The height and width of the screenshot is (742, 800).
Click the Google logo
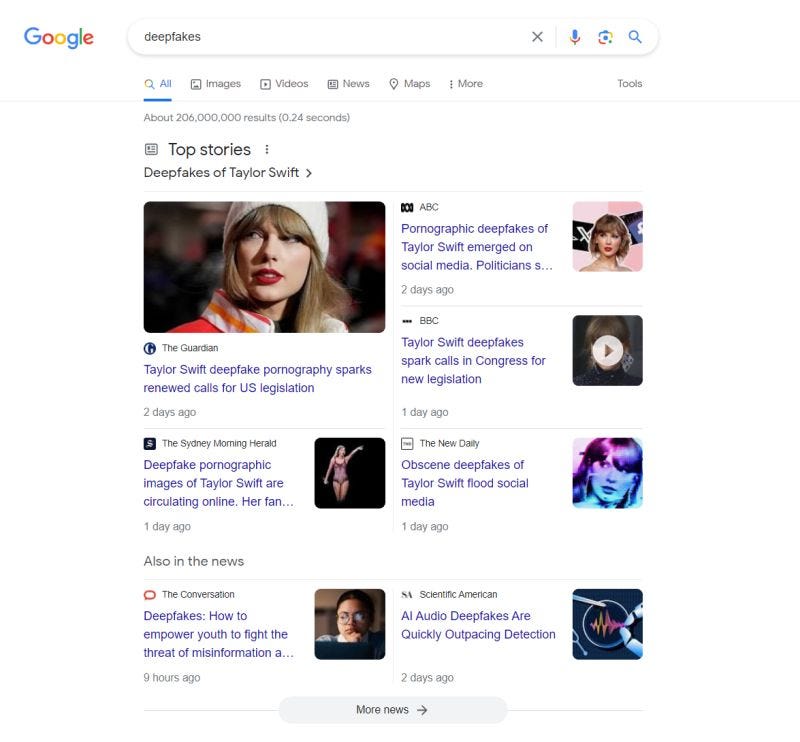coord(59,37)
